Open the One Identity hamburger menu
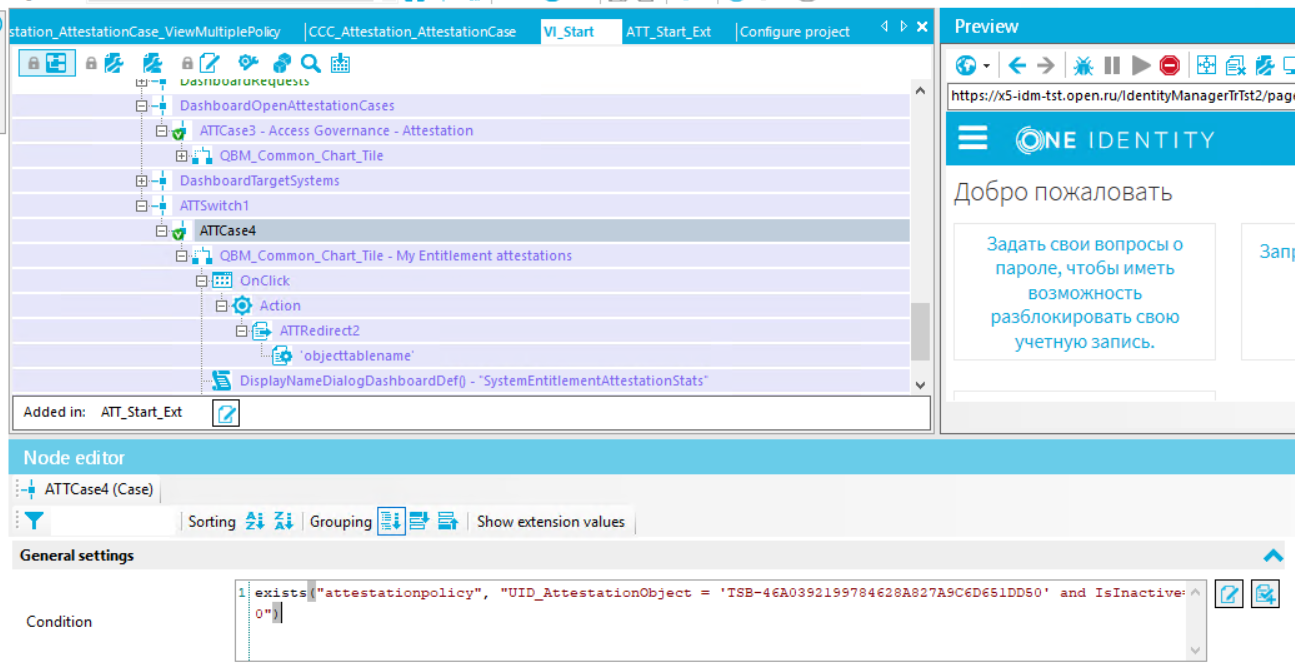The width and height of the screenshot is (1295, 664). click(x=973, y=139)
